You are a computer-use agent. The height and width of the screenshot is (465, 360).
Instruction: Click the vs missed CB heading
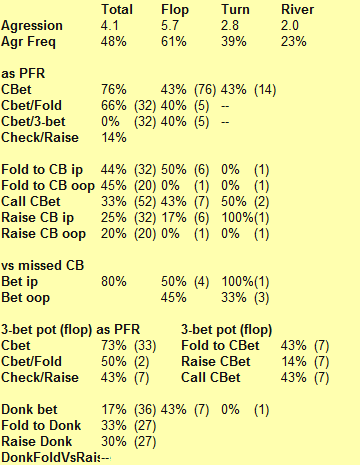tap(42, 266)
